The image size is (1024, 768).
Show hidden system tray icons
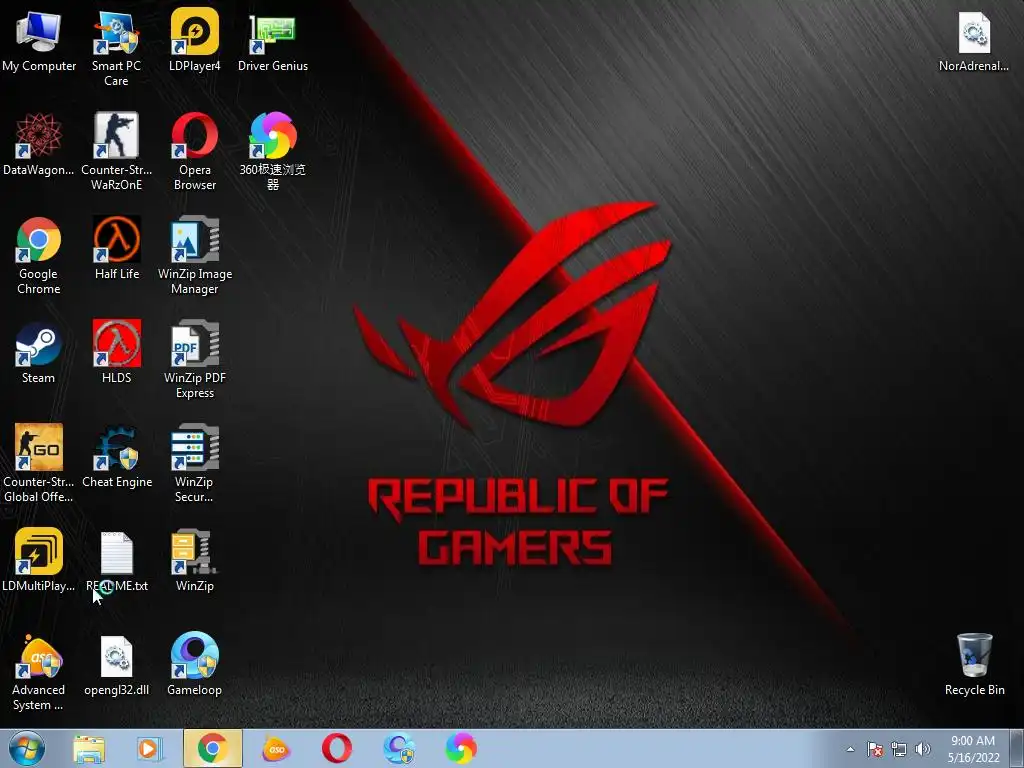850,749
